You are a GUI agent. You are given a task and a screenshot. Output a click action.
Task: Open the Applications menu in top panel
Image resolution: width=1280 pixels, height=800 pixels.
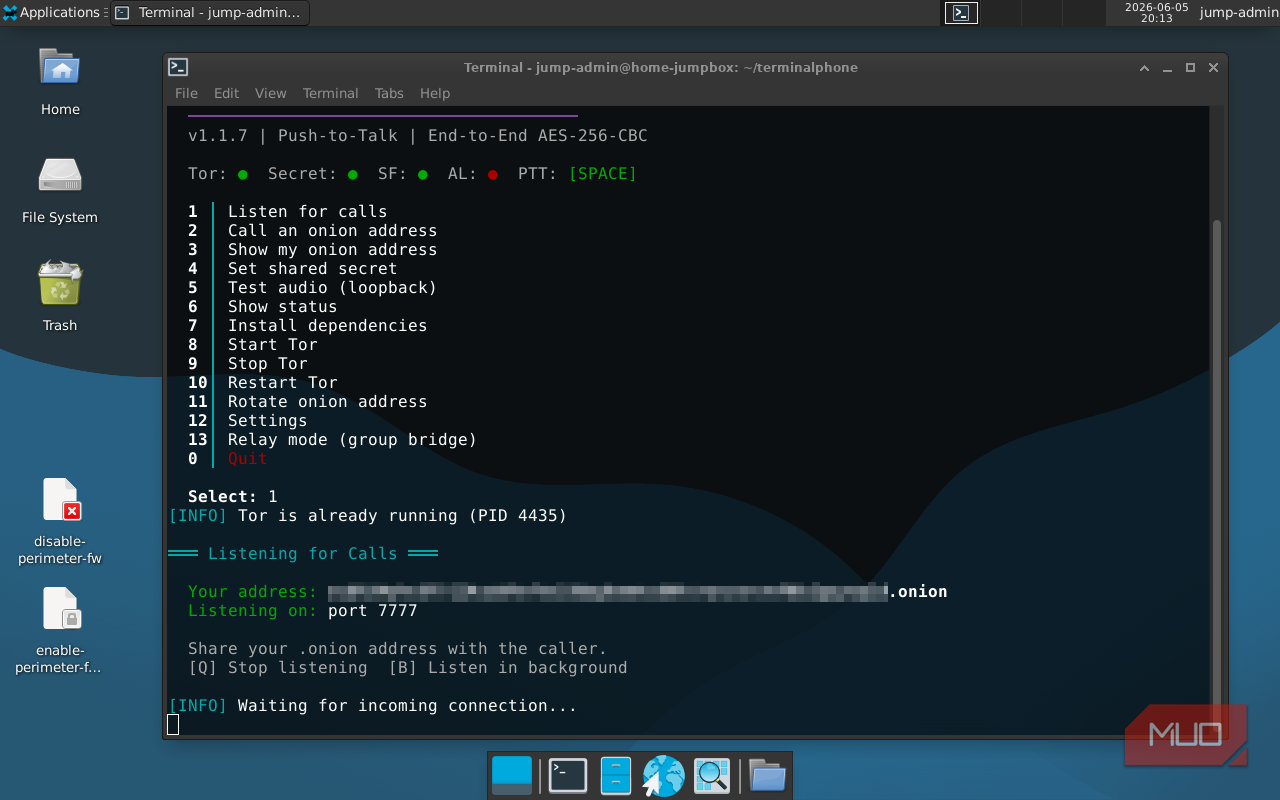click(x=55, y=13)
